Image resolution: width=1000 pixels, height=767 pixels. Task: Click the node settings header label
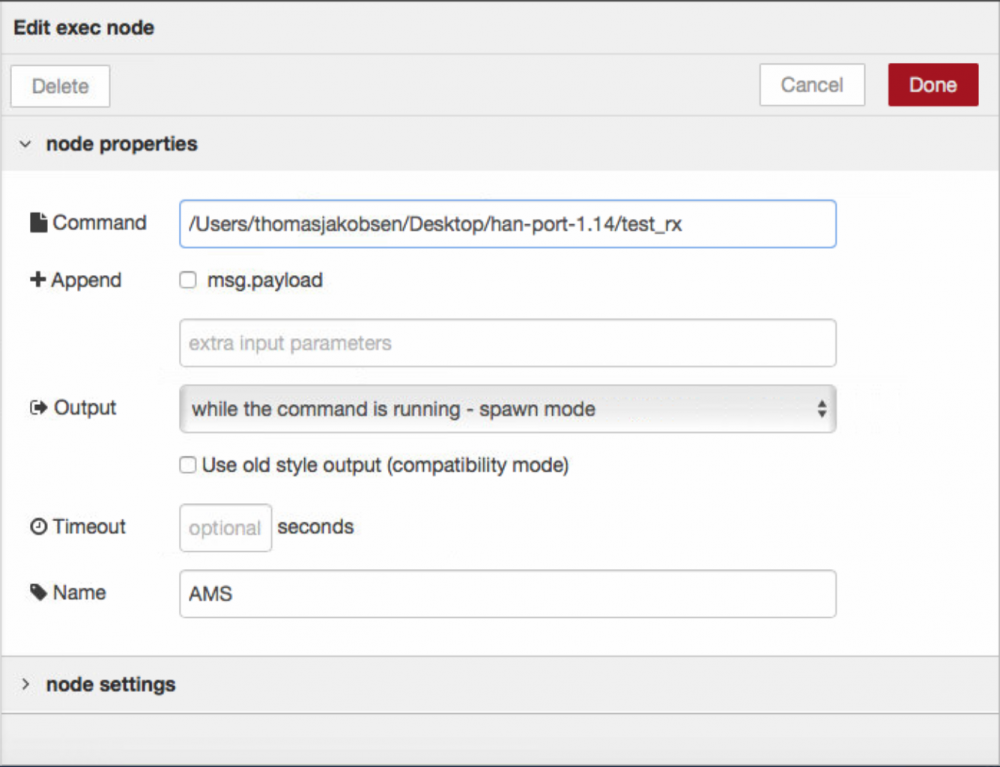tap(110, 685)
